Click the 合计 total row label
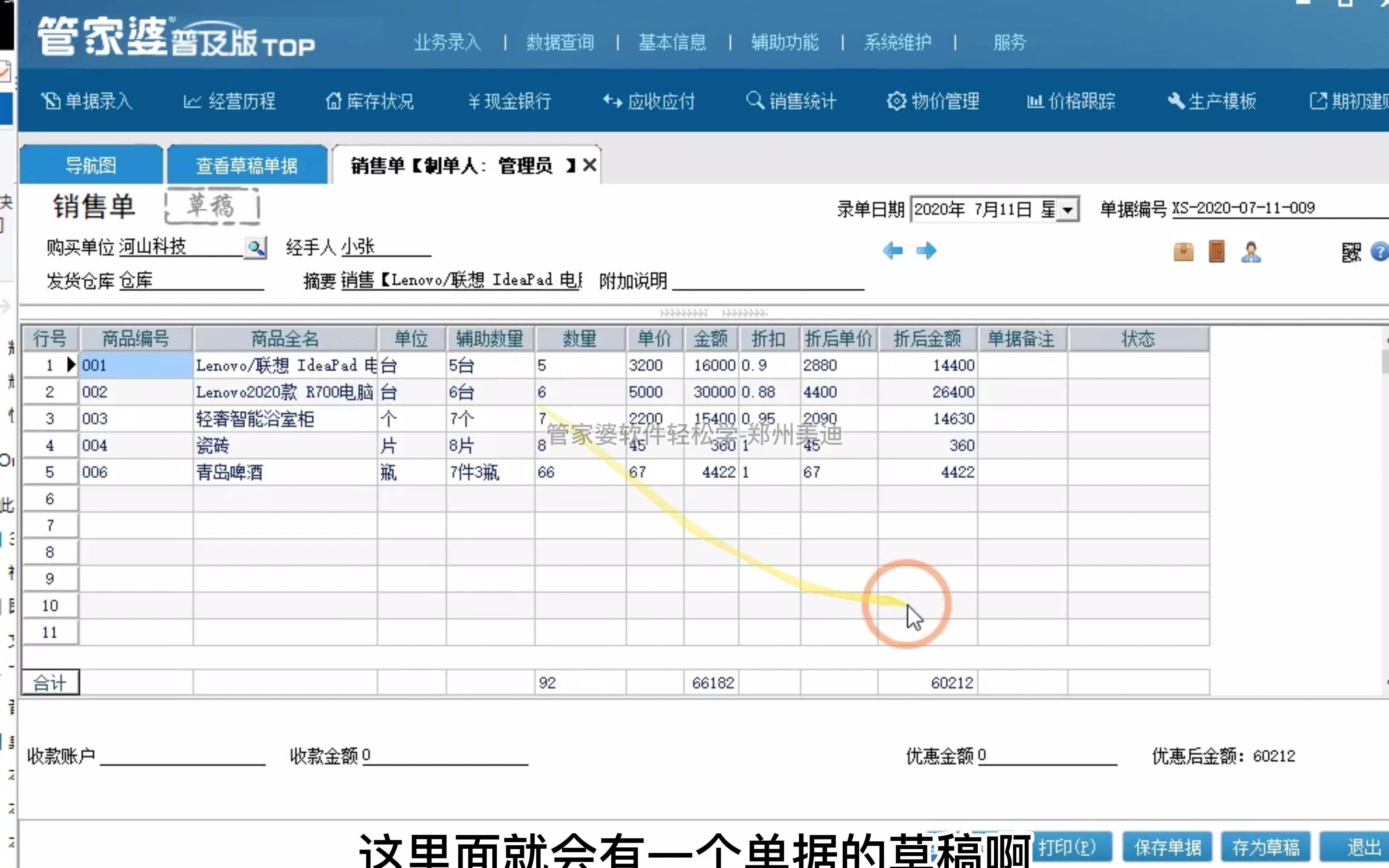The width and height of the screenshot is (1389, 868). (x=50, y=683)
